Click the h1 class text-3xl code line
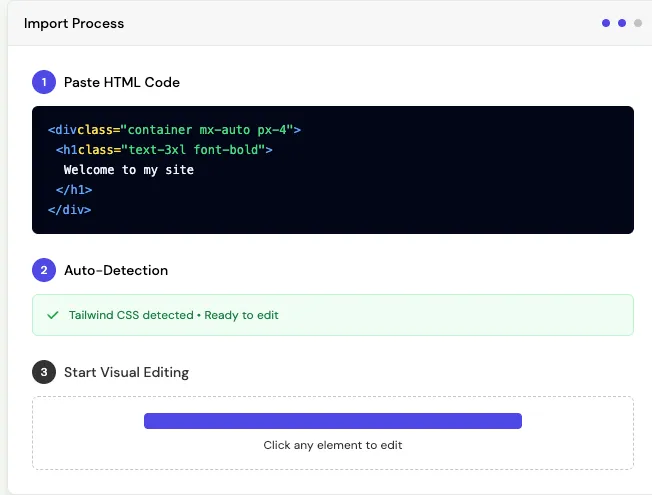This screenshot has width=652, height=495. (164, 150)
